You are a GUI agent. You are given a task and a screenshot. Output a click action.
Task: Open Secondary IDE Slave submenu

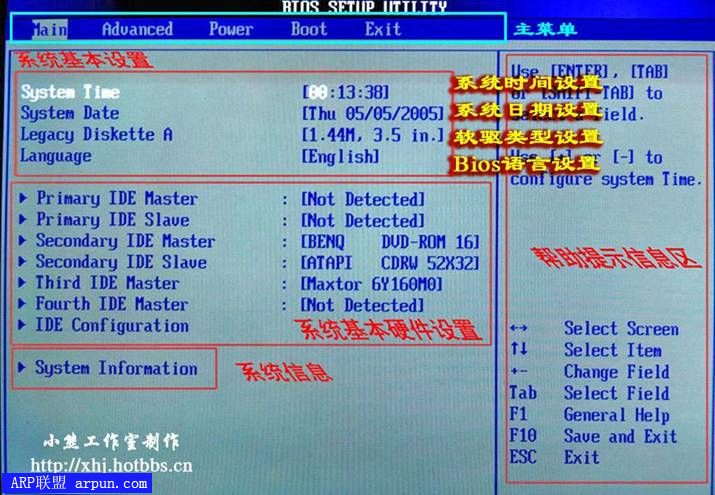(121, 262)
